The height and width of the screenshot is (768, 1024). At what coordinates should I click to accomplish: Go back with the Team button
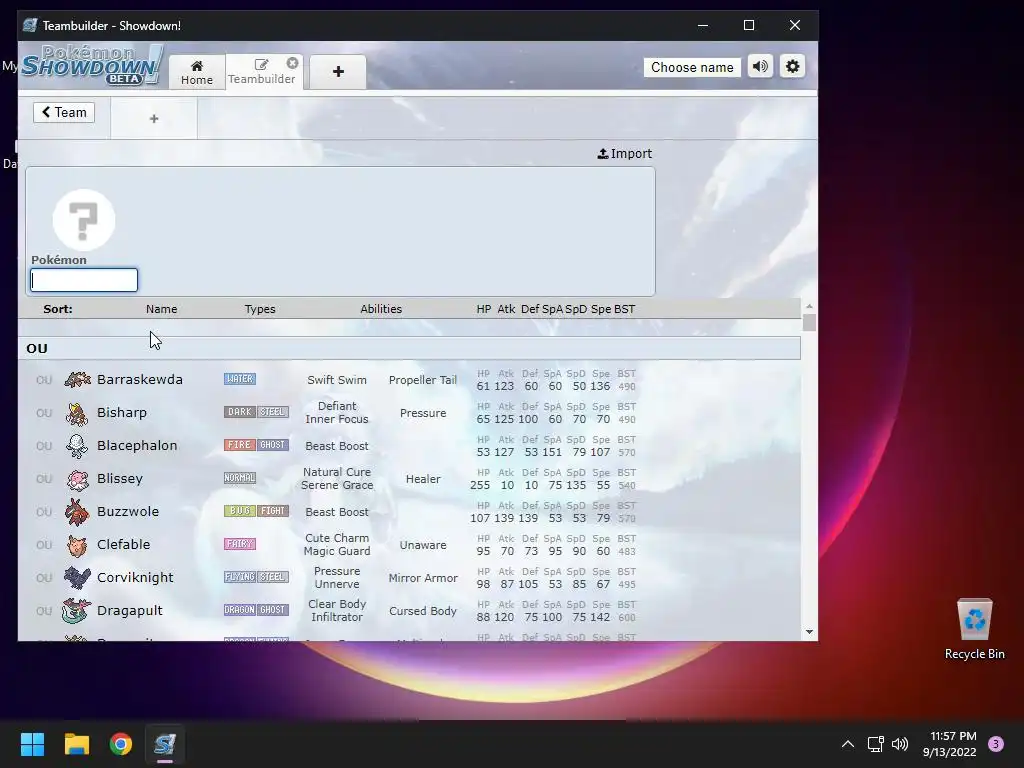[x=64, y=112]
